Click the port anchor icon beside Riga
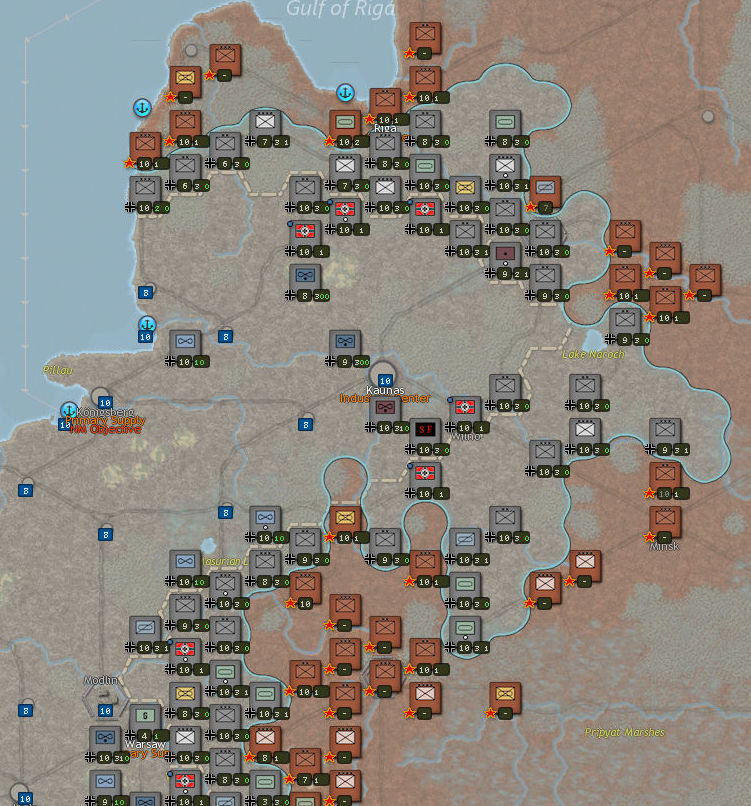 click(x=345, y=93)
